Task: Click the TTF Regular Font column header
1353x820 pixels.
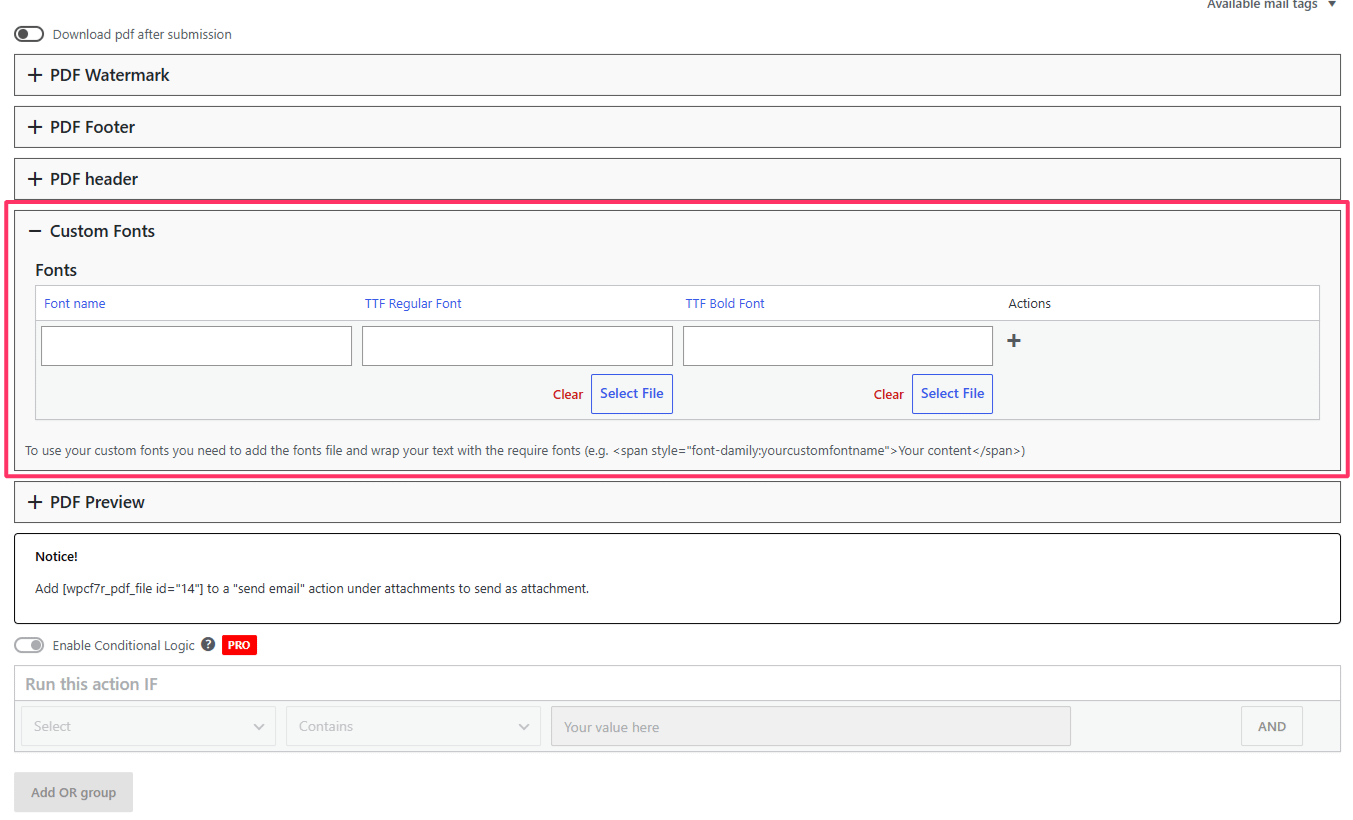Action: 413,304
